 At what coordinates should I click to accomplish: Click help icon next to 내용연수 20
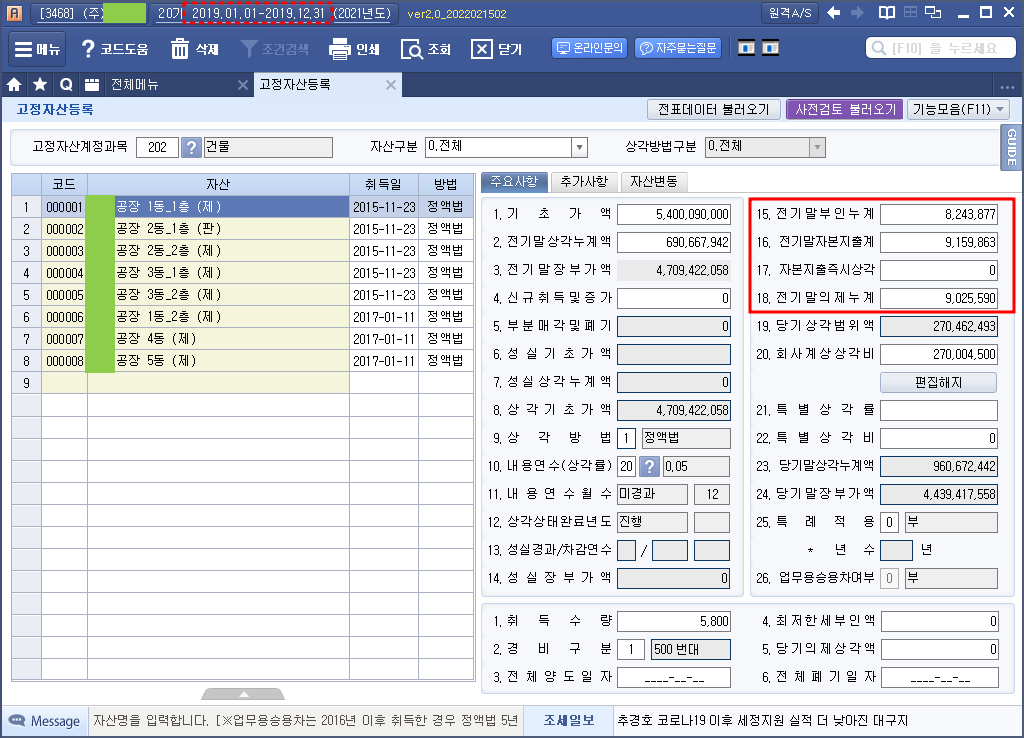(x=650, y=466)
